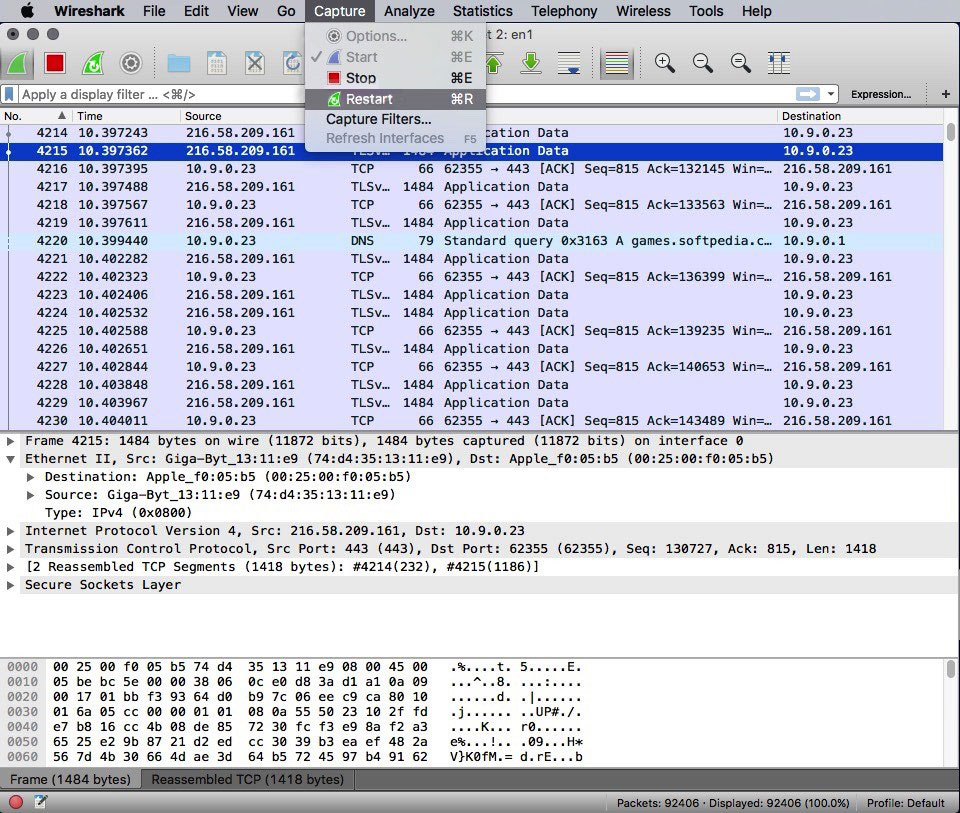This screenshot has width=960, height=813.
Task: Click the packet list vertical scrollbar
Action: click(x=951, y=132)
